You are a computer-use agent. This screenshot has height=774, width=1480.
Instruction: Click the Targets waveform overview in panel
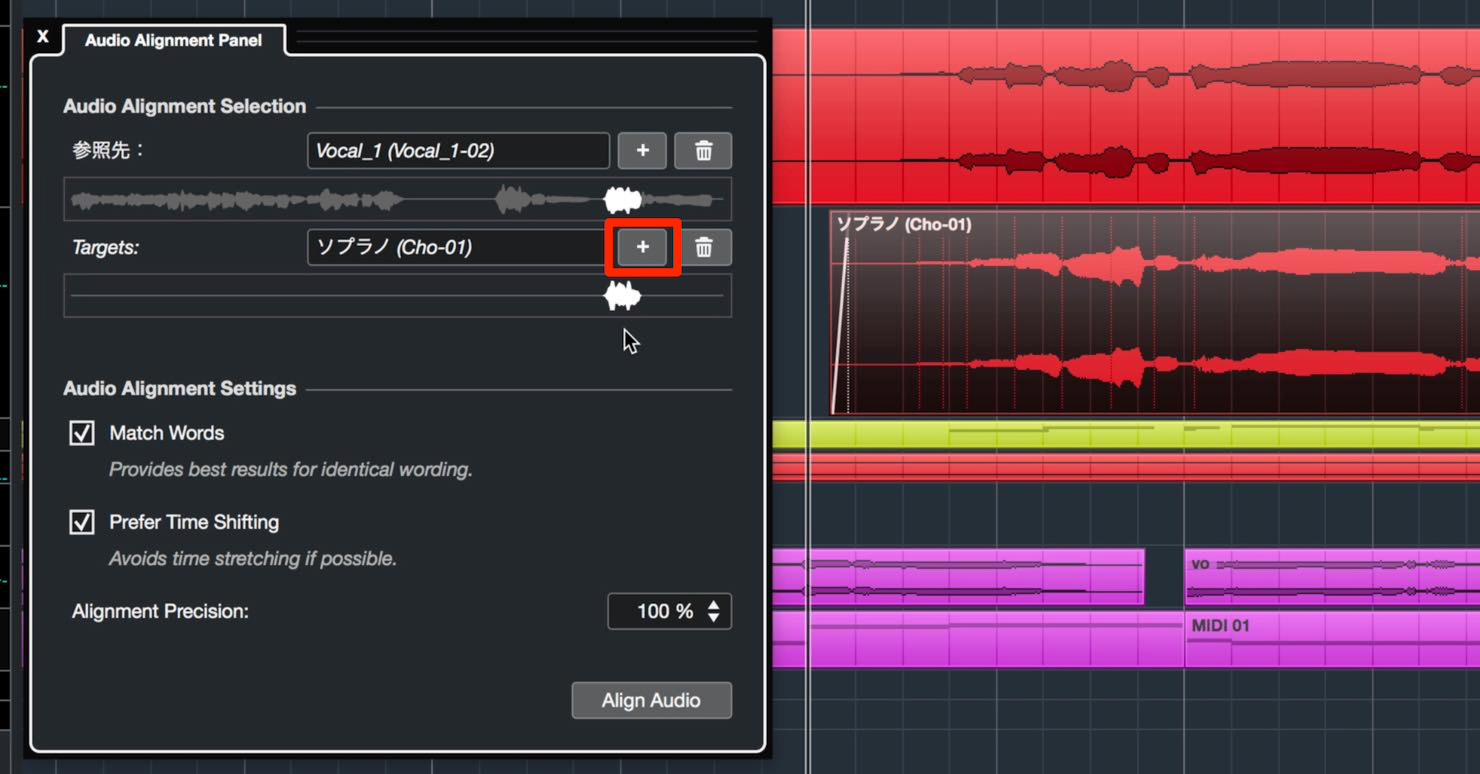(397, 296)
